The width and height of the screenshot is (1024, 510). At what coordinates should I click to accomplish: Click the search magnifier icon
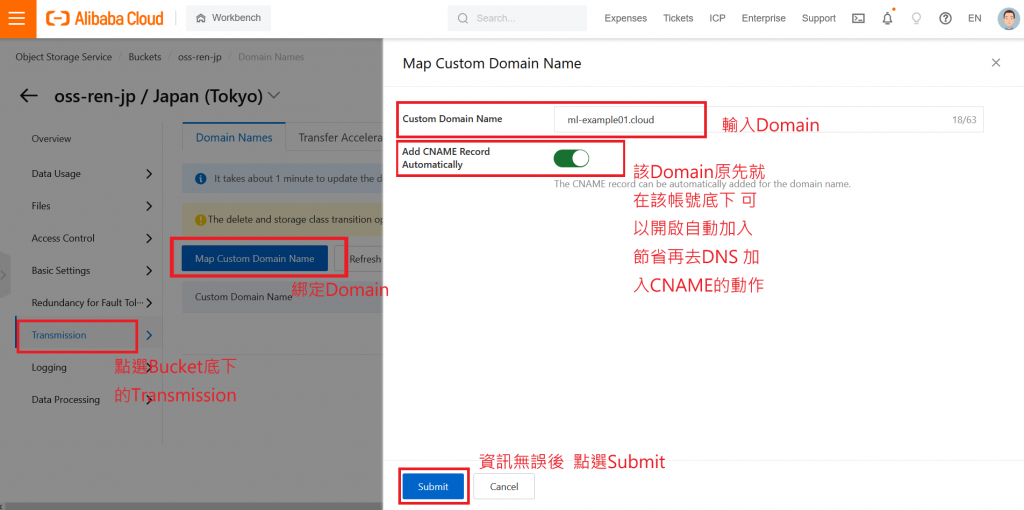463,18
